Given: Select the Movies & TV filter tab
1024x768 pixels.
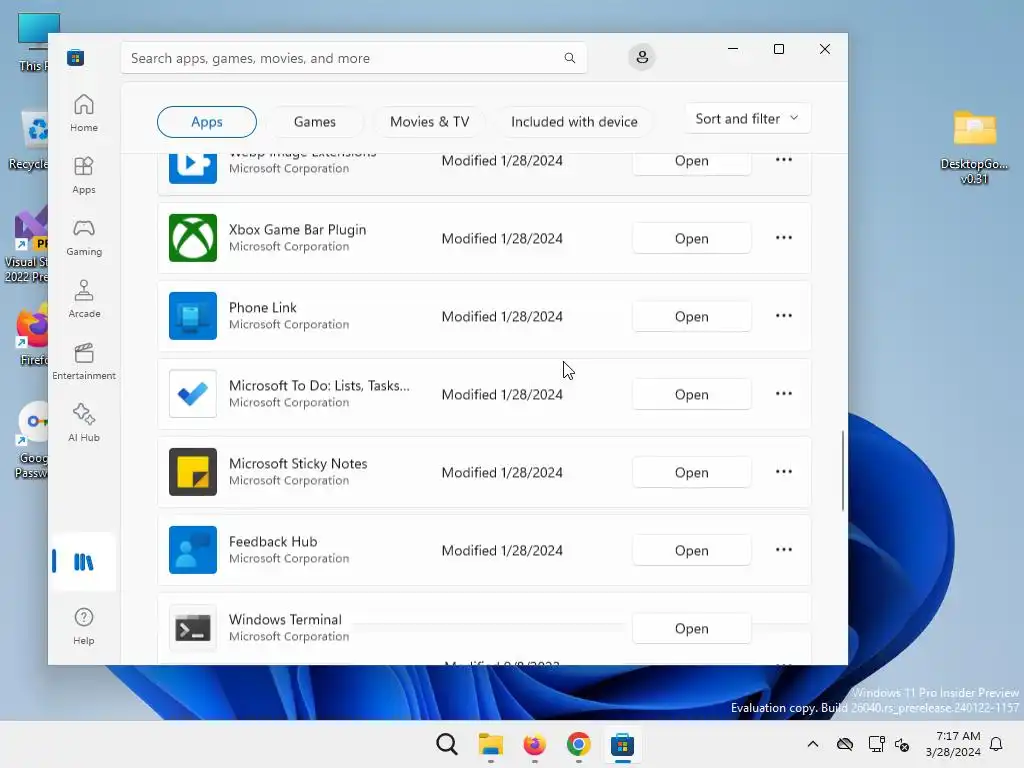Looking at the screenshot, I should click(x=429, y=122).
